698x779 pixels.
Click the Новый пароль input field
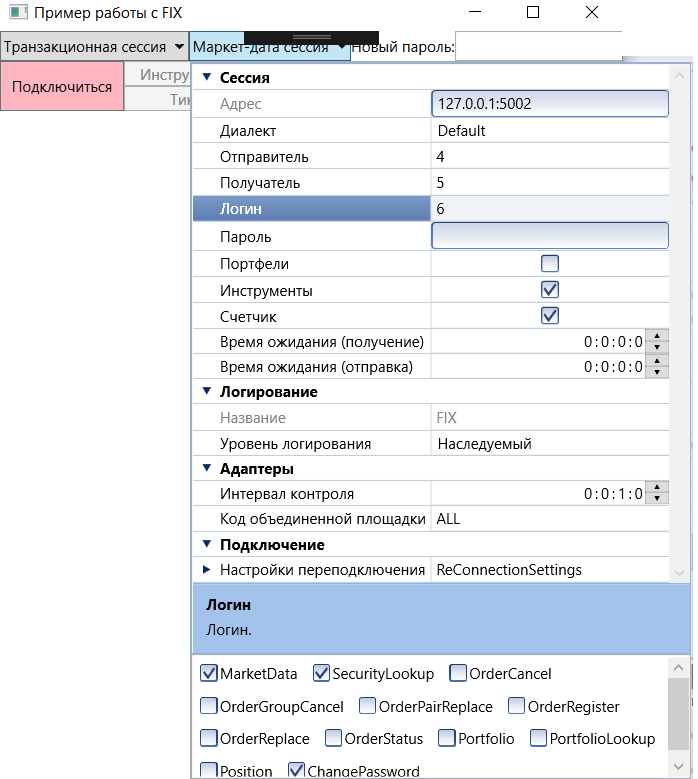538,47
